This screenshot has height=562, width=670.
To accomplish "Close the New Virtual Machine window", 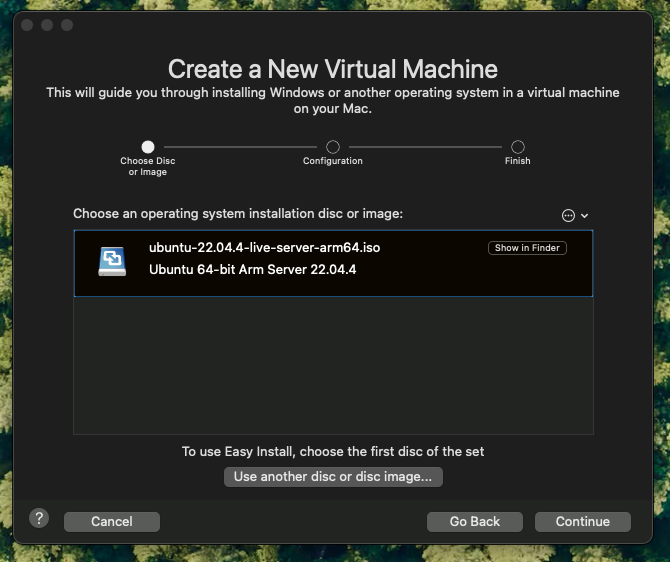I will click(27, 24).
